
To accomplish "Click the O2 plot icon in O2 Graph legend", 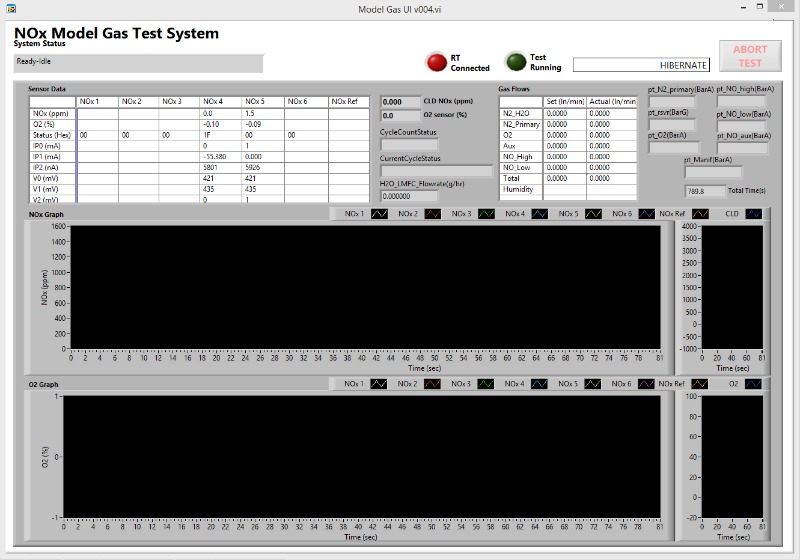I will coord(753,384).
